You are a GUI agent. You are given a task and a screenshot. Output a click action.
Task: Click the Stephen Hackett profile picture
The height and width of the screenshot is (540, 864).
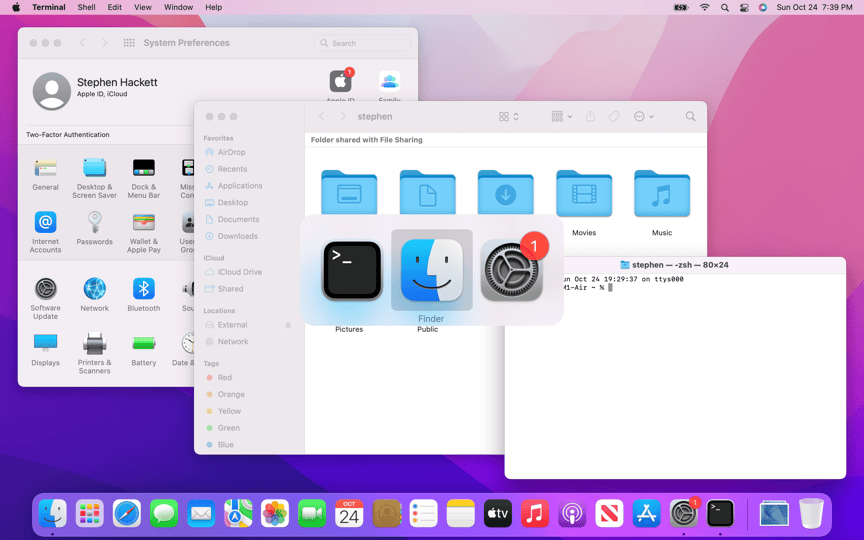tap(51, 91)
